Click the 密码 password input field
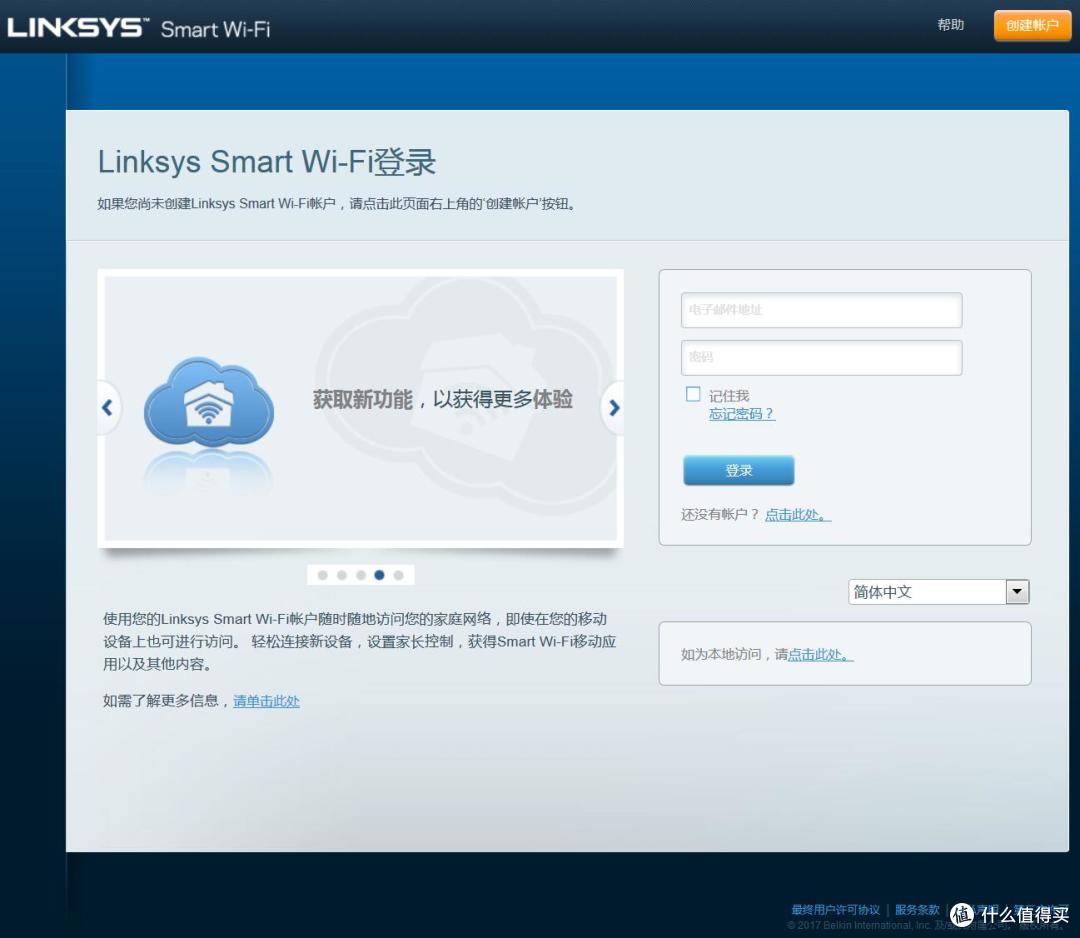 coord(820,357)
